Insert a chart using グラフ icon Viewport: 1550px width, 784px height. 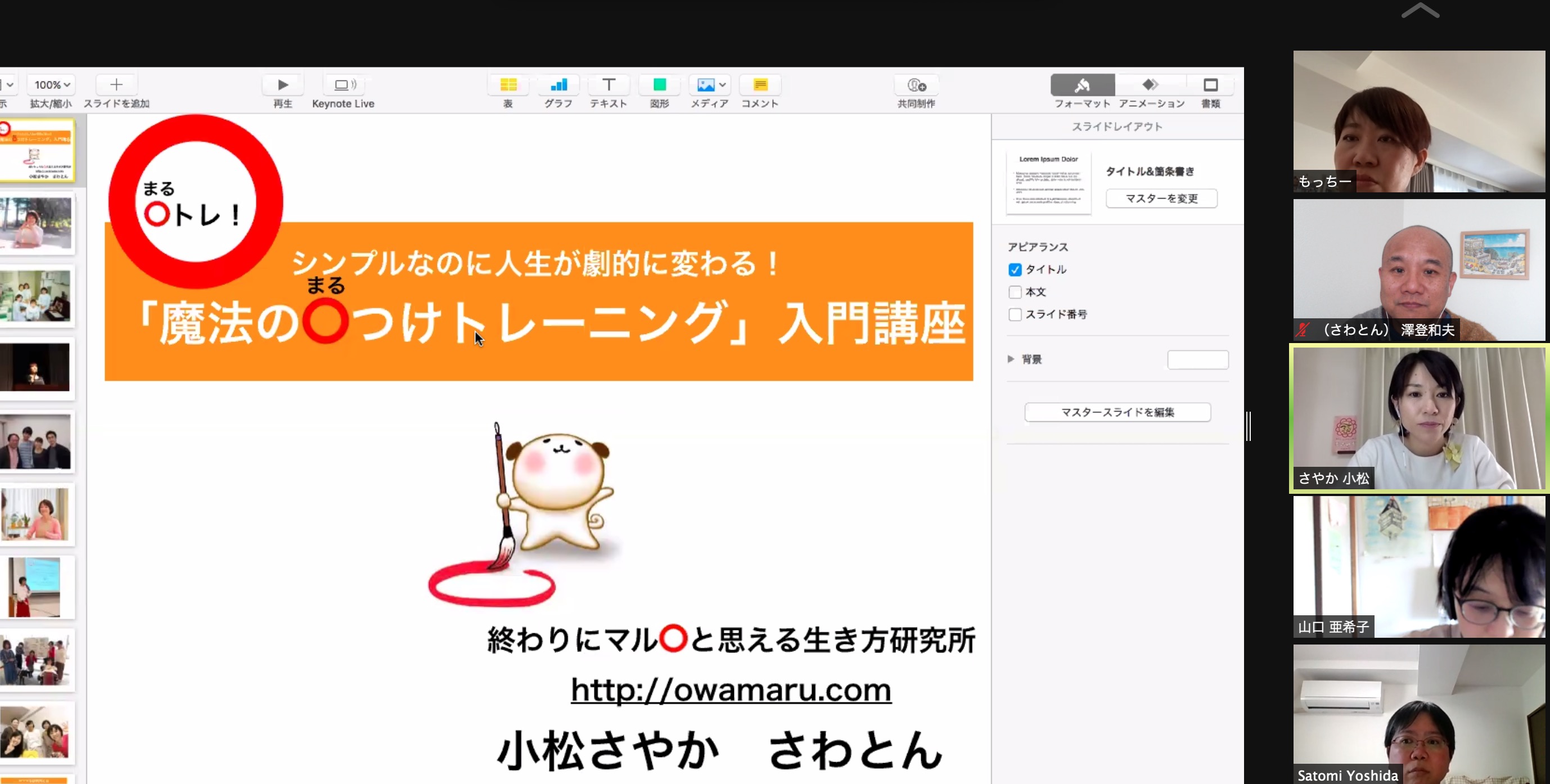pyautogui.click(x=558, y=85)
